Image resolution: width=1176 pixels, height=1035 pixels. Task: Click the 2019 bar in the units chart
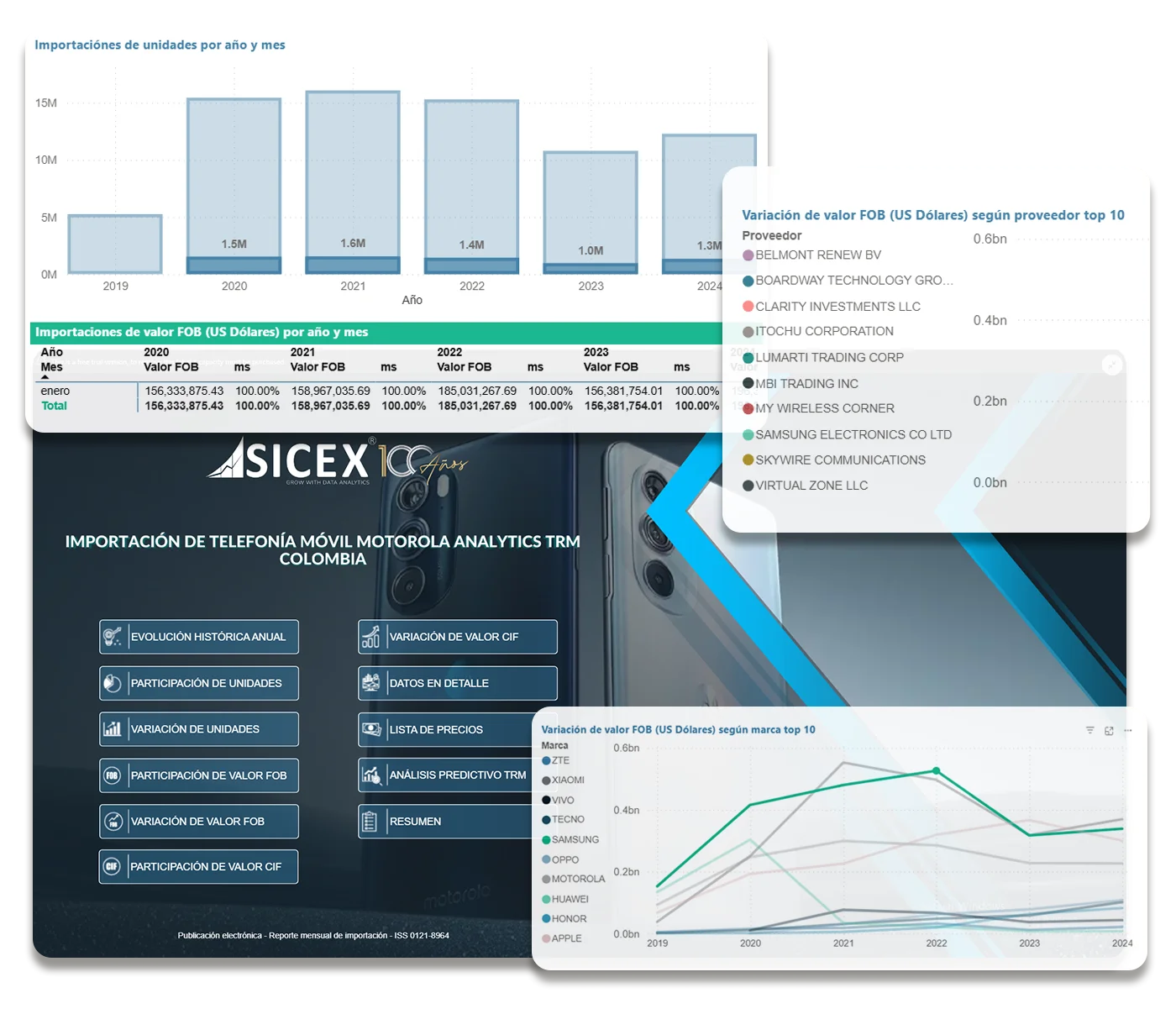pos(115,244)
